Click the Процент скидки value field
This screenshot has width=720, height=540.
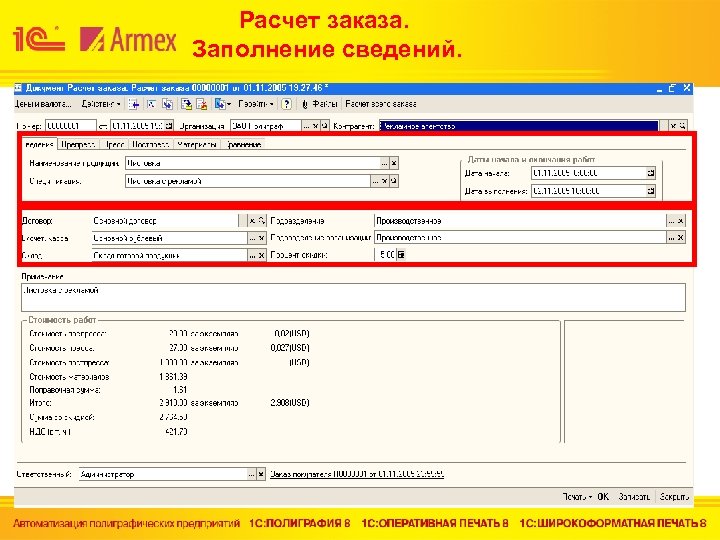386,254
